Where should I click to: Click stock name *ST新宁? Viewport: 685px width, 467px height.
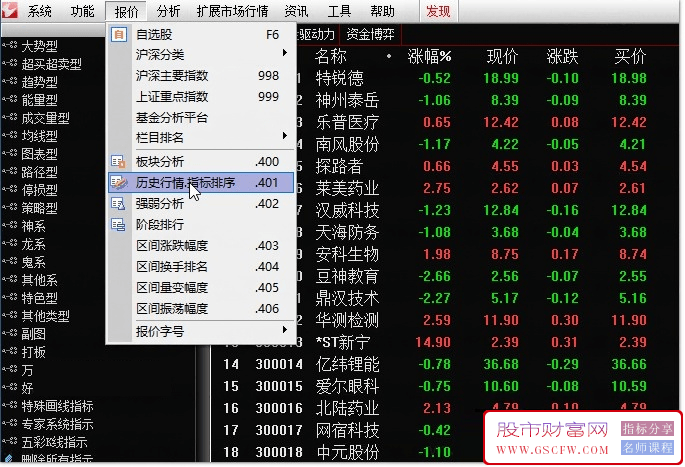[x=343, y=342]
